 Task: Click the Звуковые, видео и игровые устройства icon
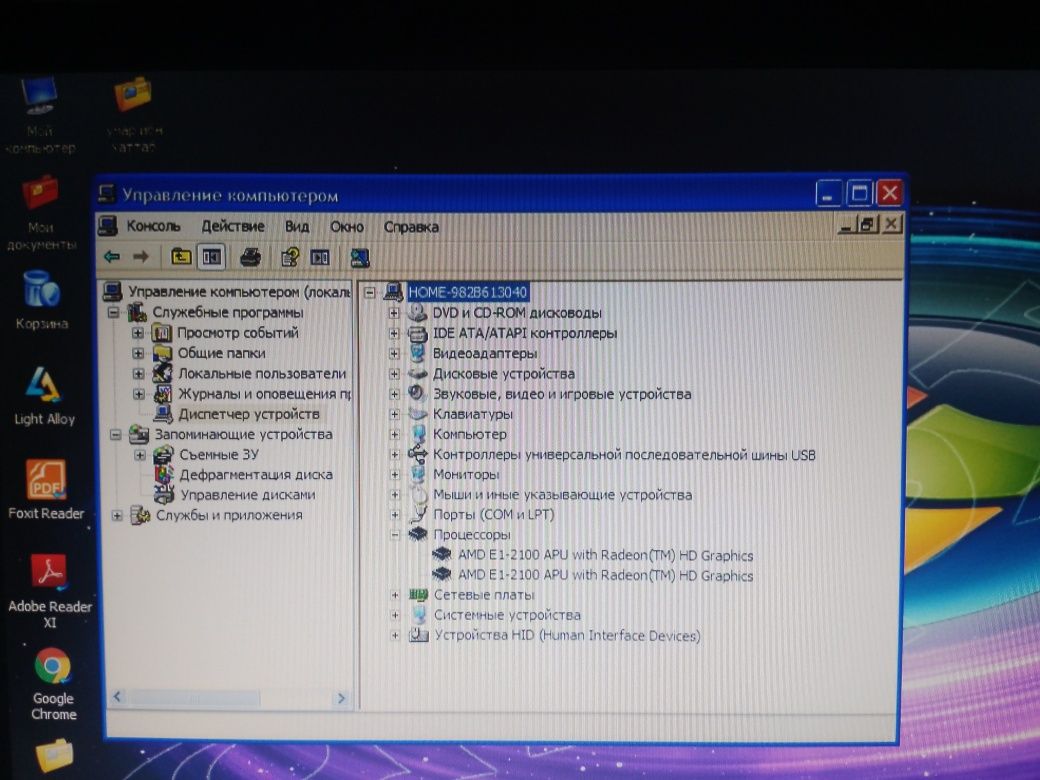tap(417, 393)
